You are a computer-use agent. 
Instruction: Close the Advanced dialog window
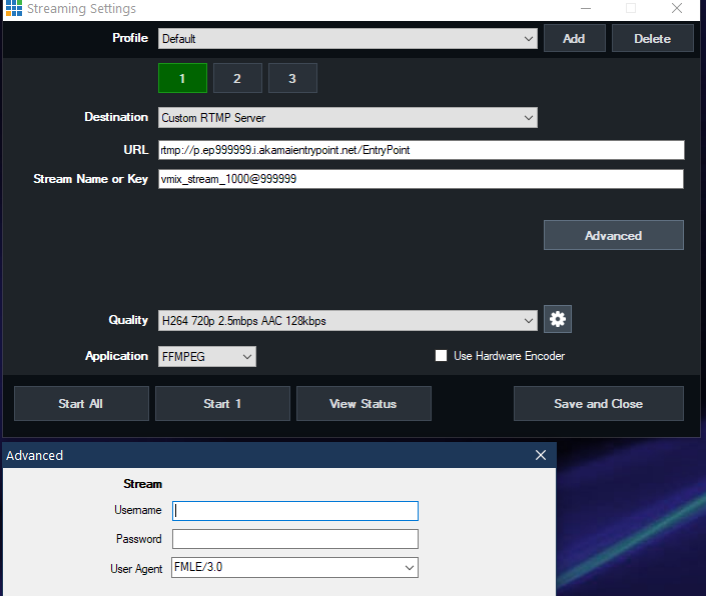541,455
